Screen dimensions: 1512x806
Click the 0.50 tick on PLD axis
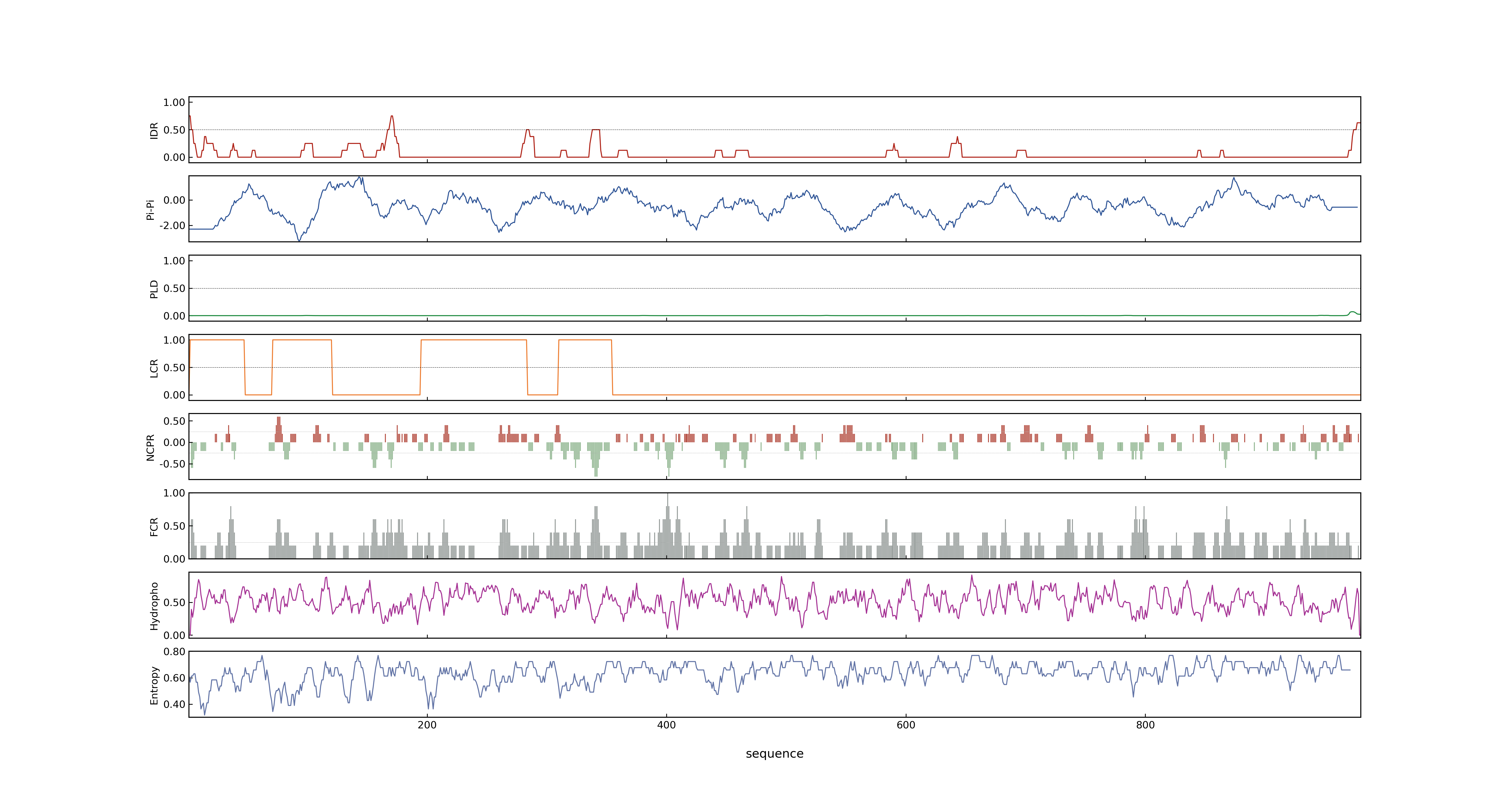[174, 288]
